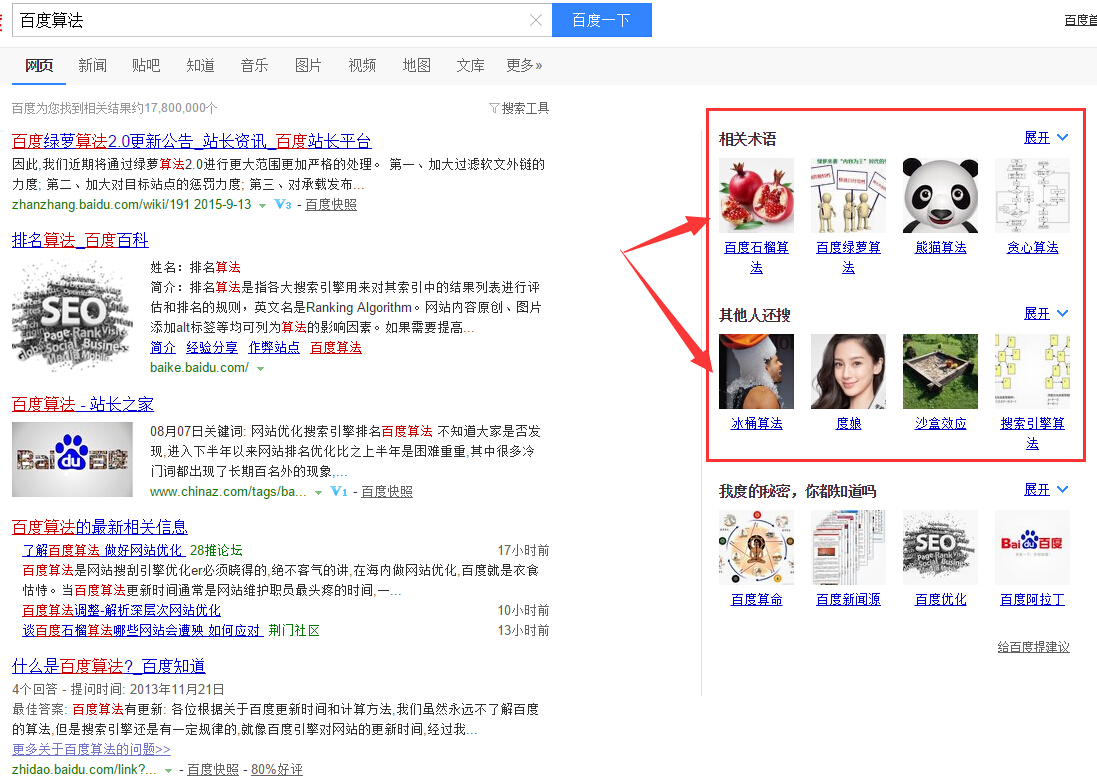This screenshot has height=783, width=1097.
Task: Expand the 相关术语 section with 展开
Action: tap(1046, 138)
